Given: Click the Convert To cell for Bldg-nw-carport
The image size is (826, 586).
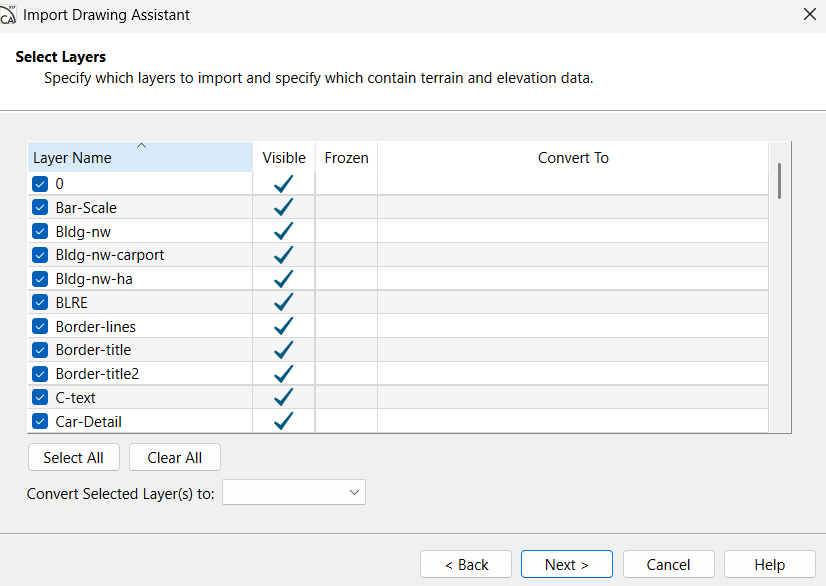Looking at the screenshot, I should click(x=572, y=255).
